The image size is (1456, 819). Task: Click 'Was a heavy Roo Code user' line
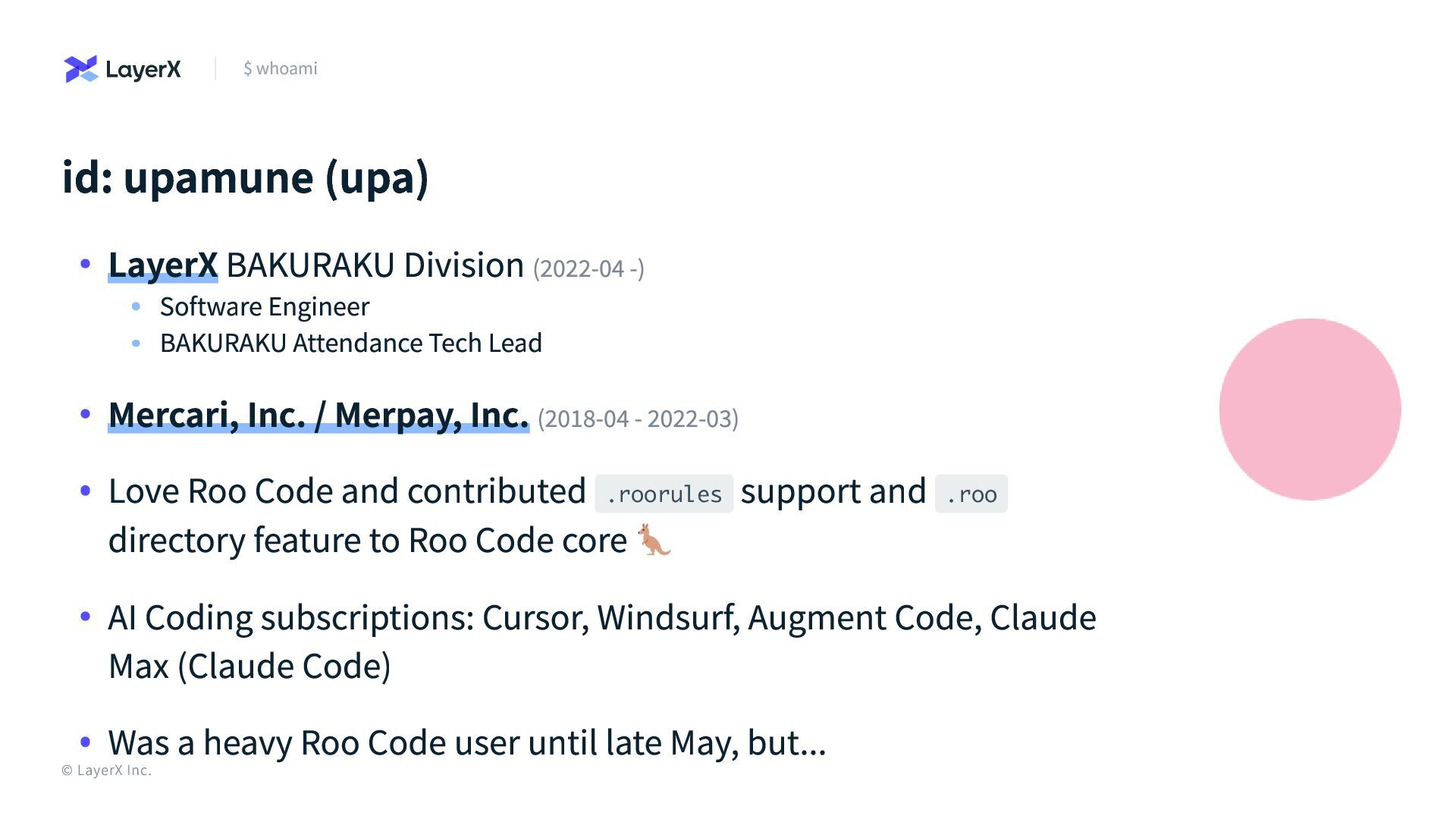click(466, 742)
